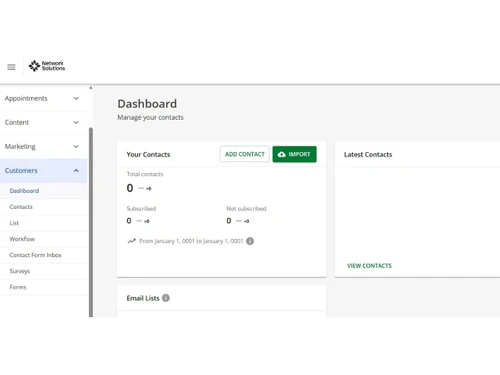500x375 pixels.
Task: Open Workflow in the sidebar
Action: [43, 239]
